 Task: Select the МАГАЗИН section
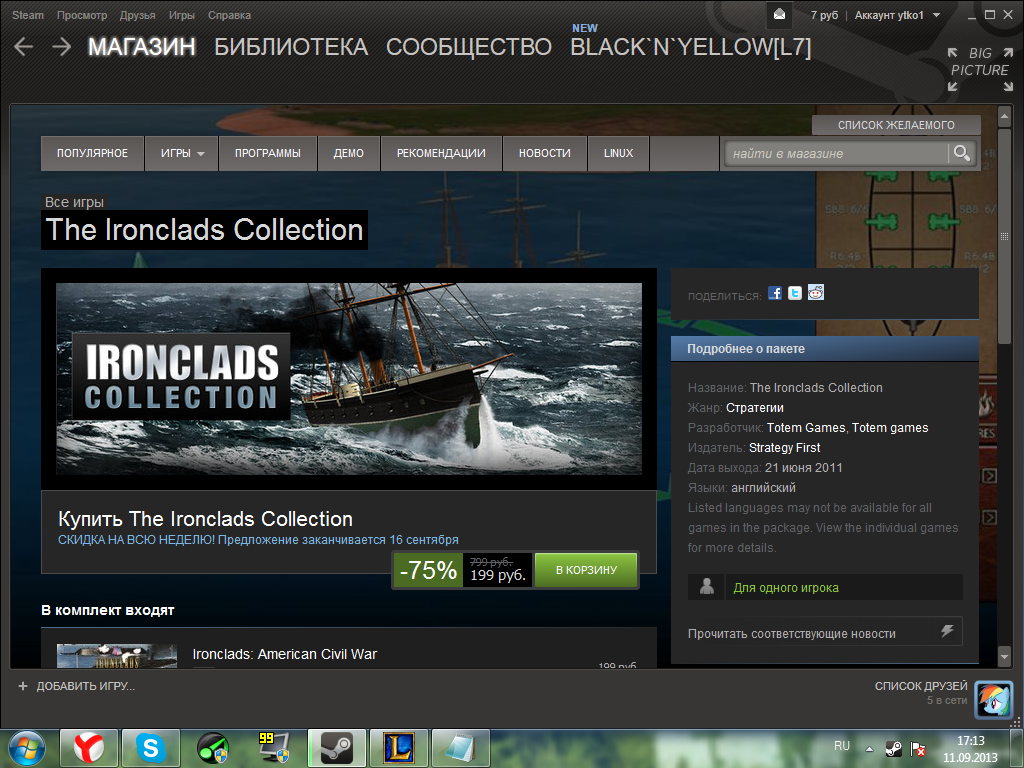(142, 47)
